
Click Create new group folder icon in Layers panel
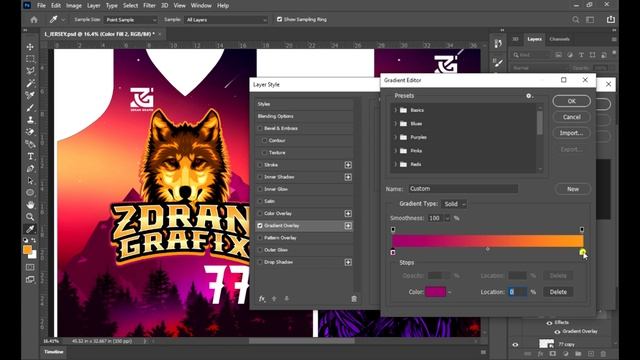pyautogui.click(x=578, y=353)
